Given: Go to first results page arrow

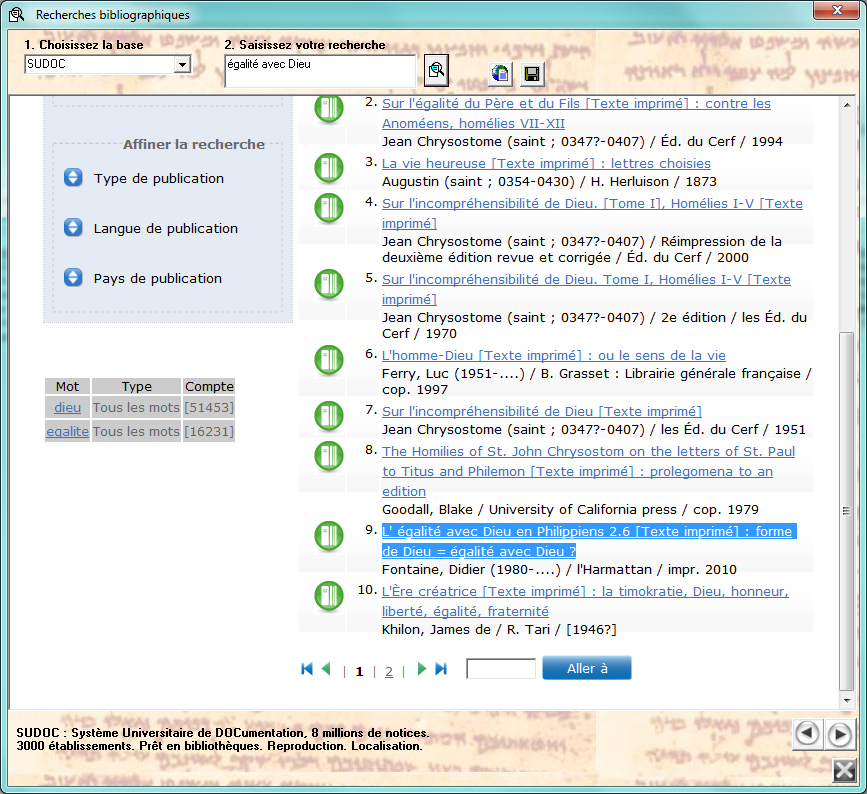Looking at the screenshot, I should (307, 669).
